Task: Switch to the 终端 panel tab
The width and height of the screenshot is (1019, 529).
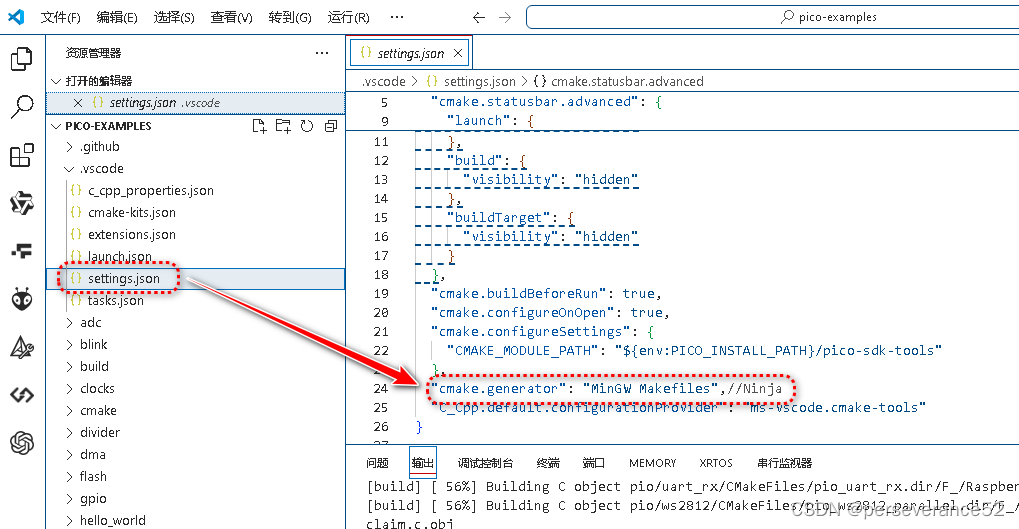Action: pyautogui.click(x=548, y=463)
